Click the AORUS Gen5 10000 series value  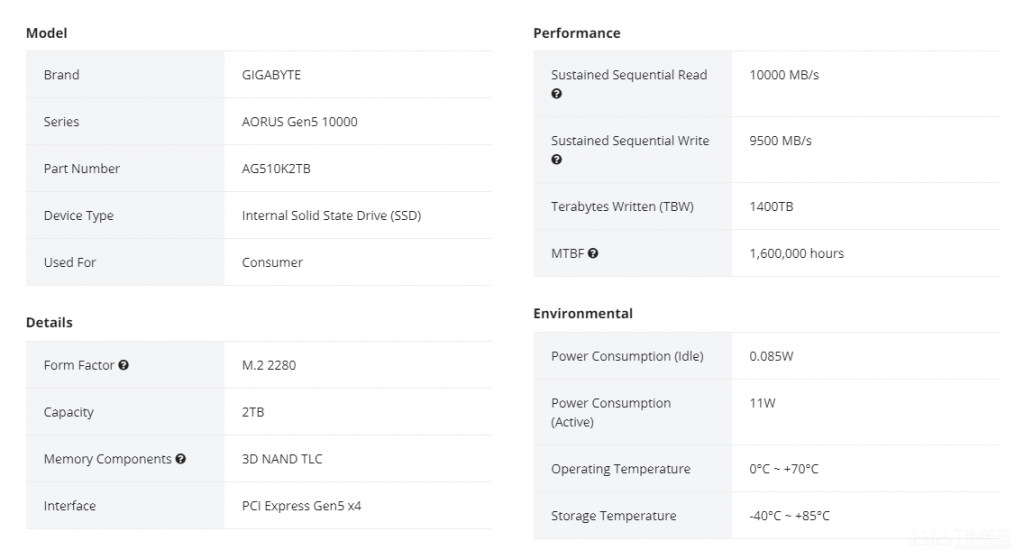pyautogui.click(x=299, y=122)
